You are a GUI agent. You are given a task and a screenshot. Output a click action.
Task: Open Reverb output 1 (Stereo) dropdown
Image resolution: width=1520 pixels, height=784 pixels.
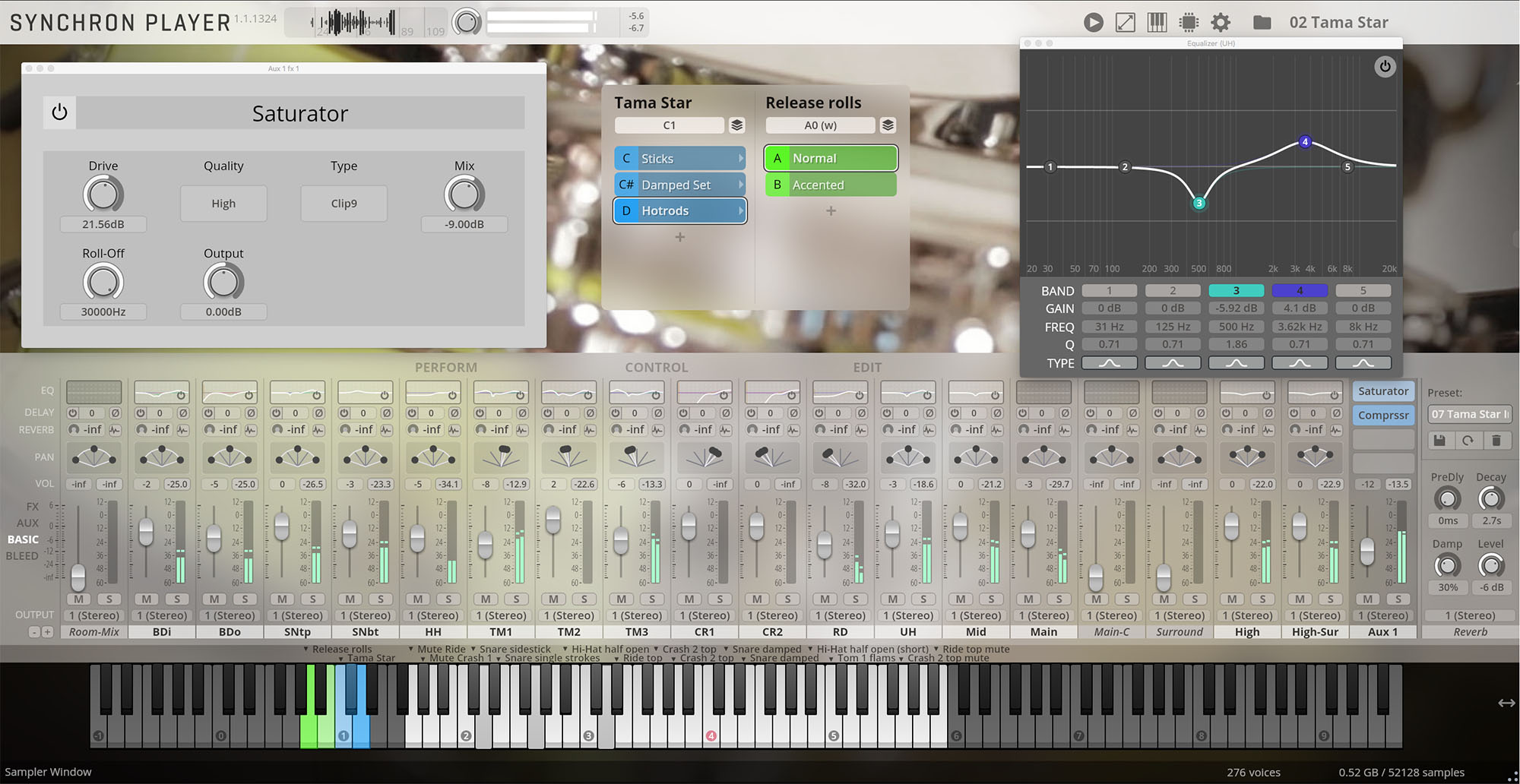tap(1470, 615)
